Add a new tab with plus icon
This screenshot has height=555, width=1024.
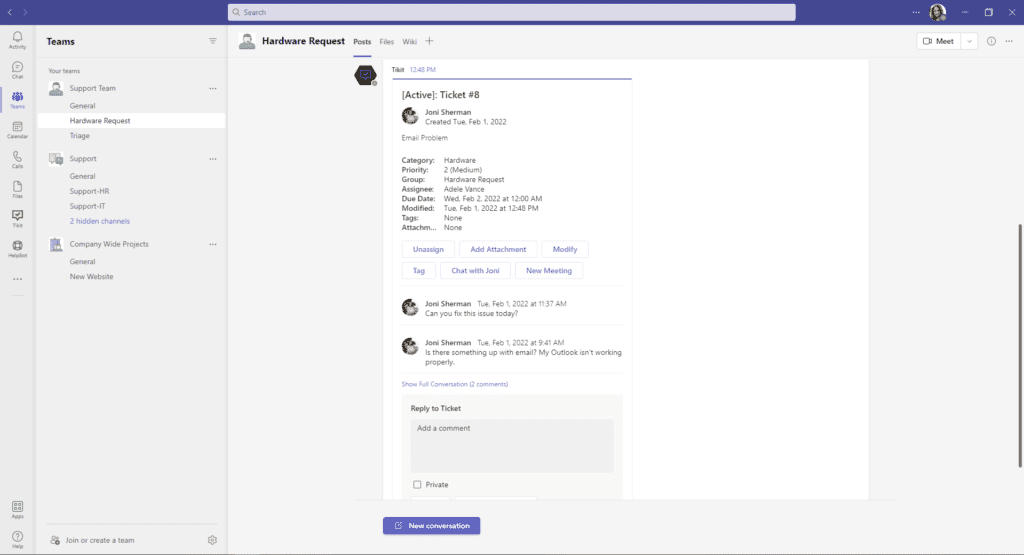(429, 41)
